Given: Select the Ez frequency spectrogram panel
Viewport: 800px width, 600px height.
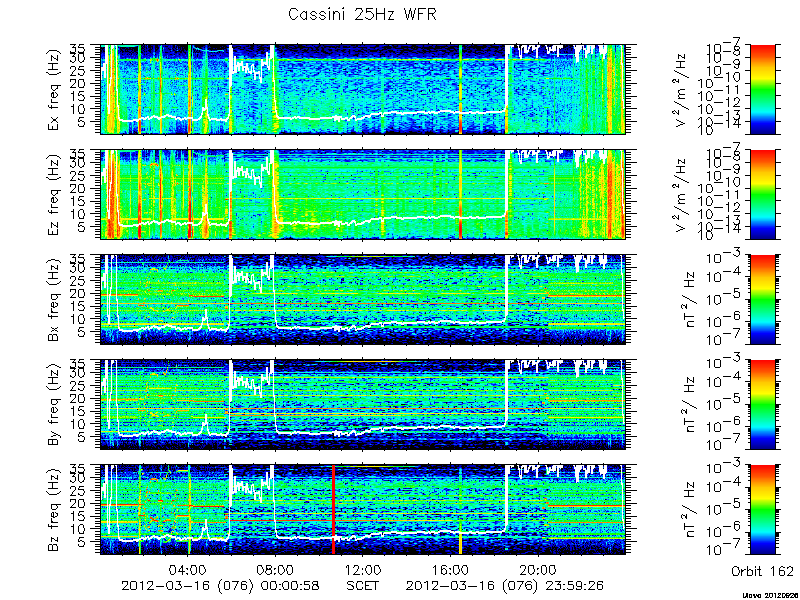Looking at the screenshot, I should pos(363,194).
